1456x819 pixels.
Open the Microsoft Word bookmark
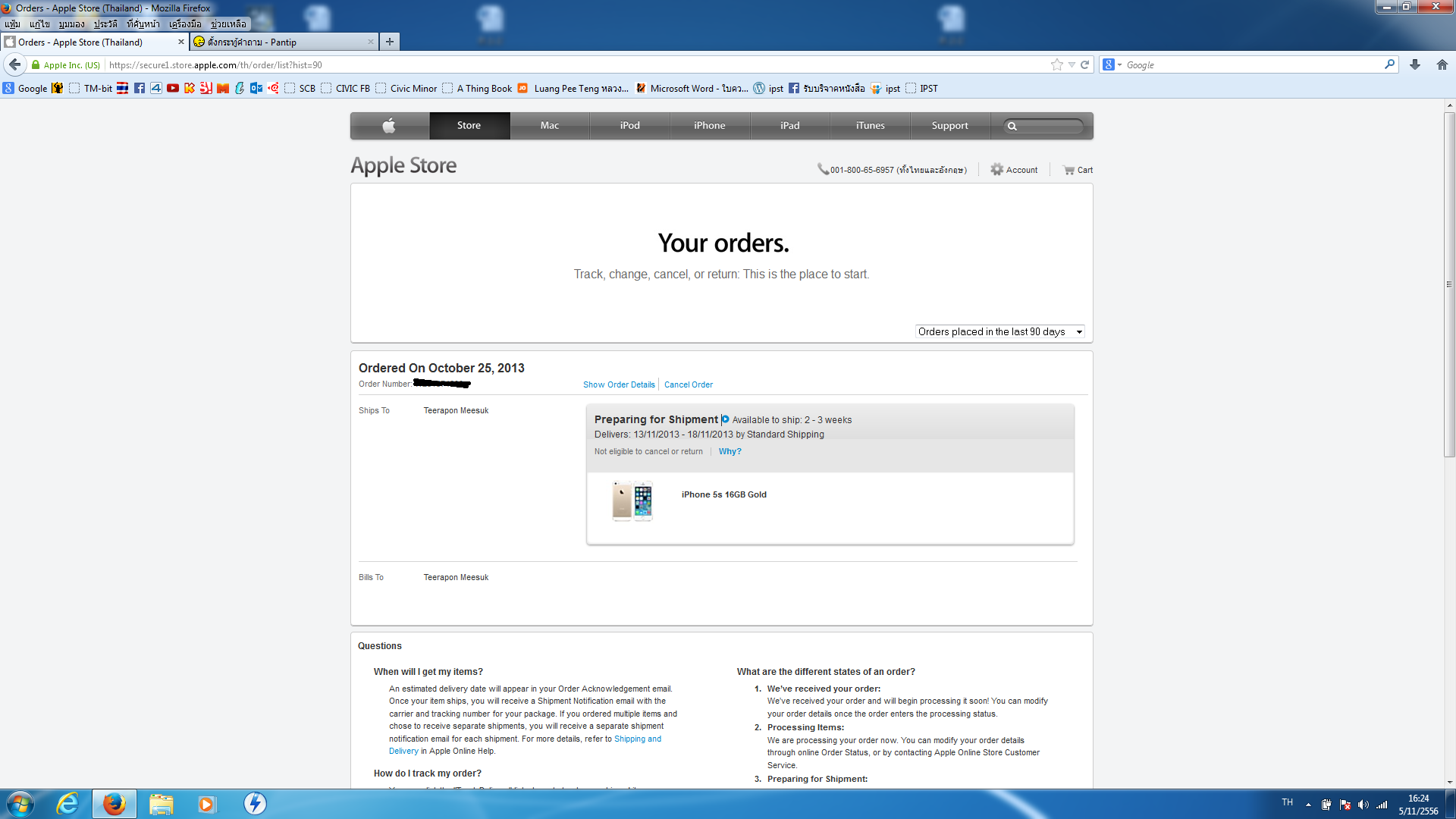(x=692, y=89)
